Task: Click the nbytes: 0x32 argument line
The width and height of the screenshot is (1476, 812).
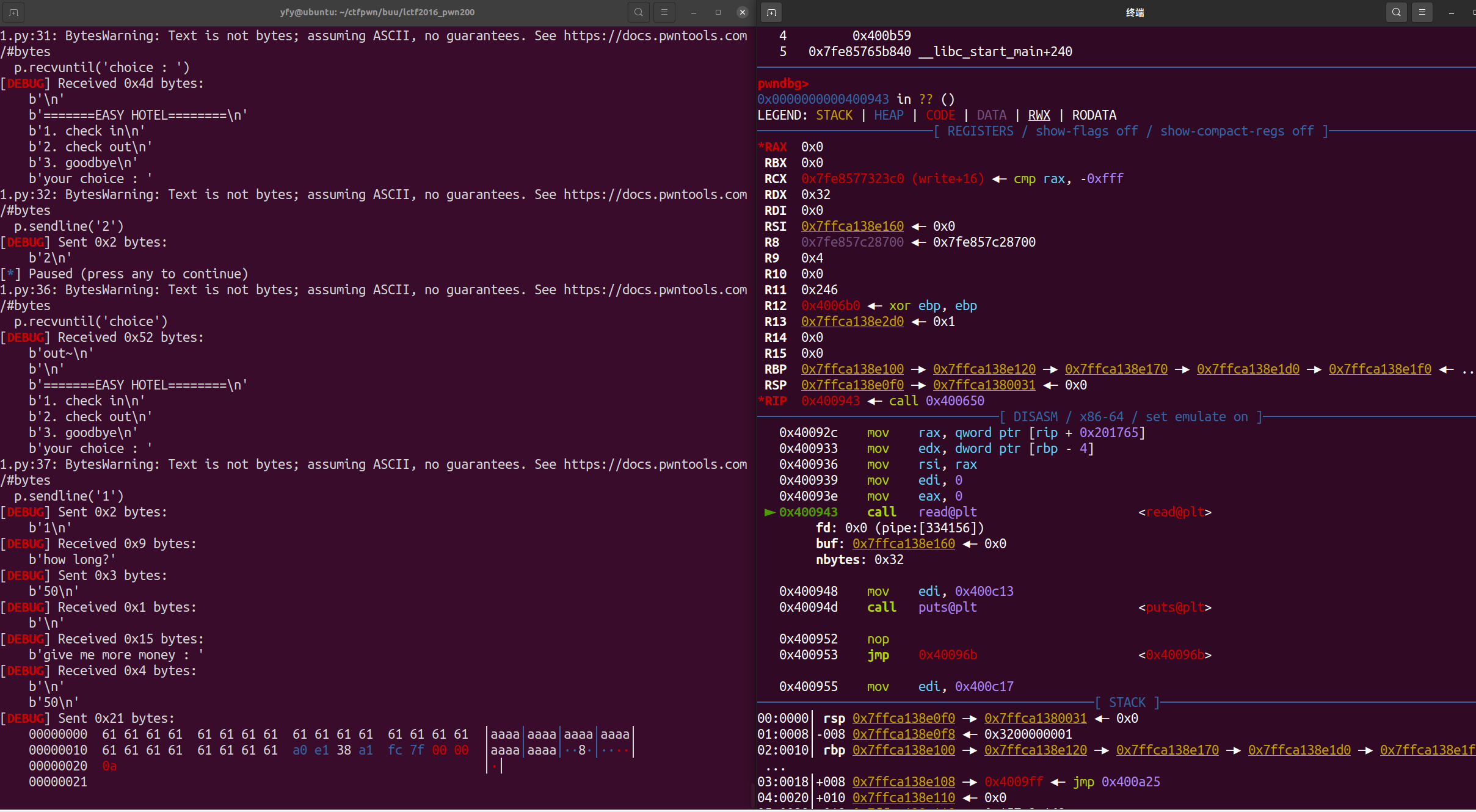Action: click(x=859, y=560)
